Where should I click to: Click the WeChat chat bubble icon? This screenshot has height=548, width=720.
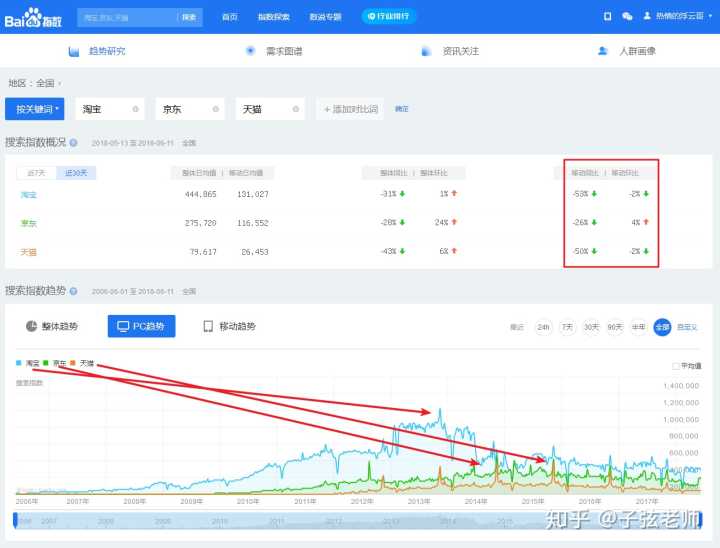pyautogui.click(x=627, y=16)
